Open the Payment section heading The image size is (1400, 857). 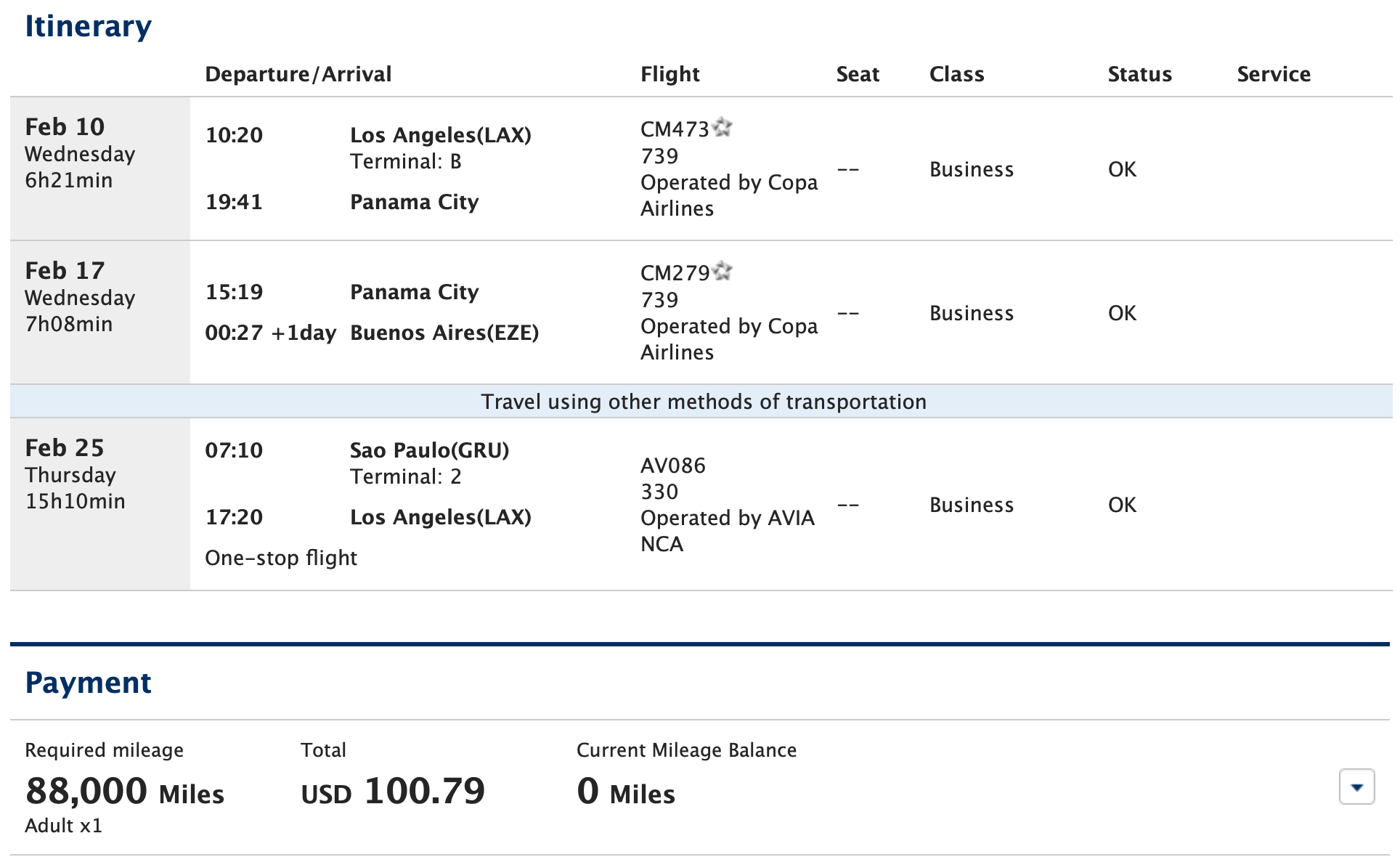(88, 681)
